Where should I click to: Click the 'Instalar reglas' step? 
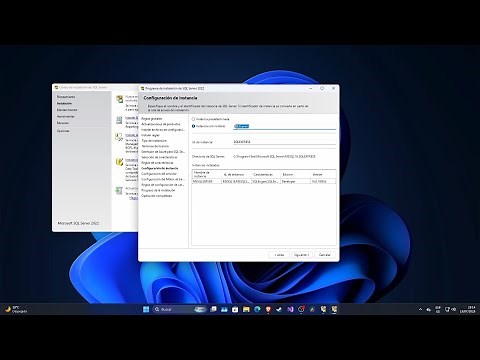pyautogui.click(x=150, y=135)
